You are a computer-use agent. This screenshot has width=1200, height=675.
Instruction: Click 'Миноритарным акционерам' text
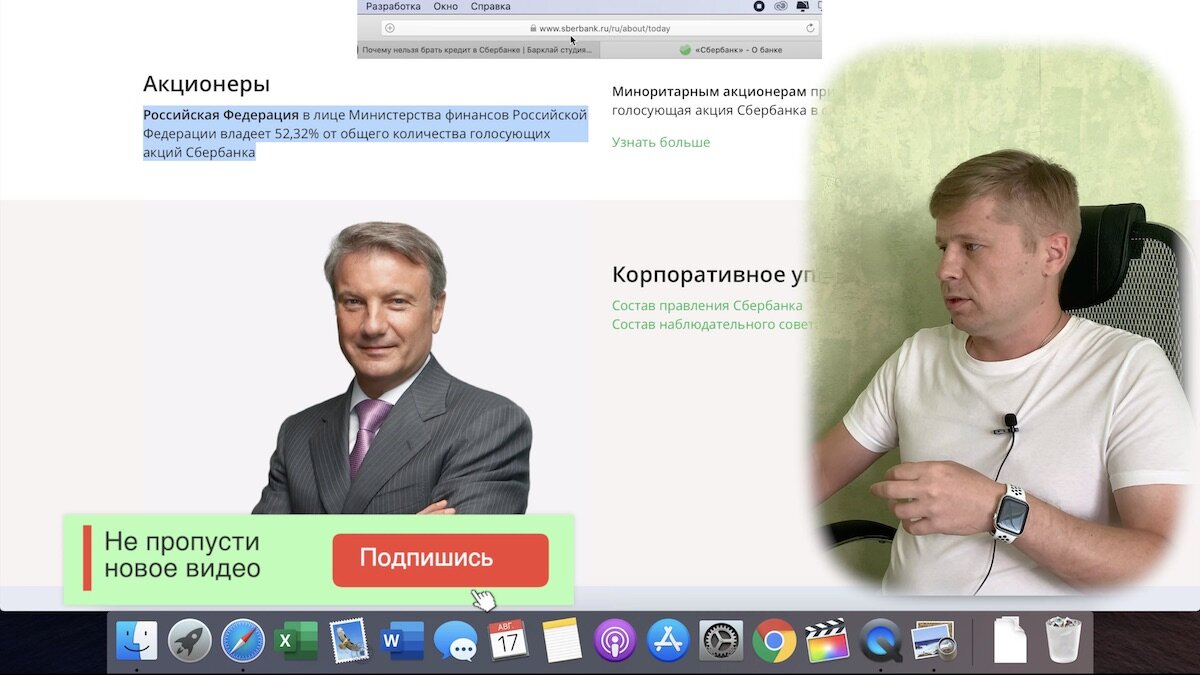click(708, 91)
